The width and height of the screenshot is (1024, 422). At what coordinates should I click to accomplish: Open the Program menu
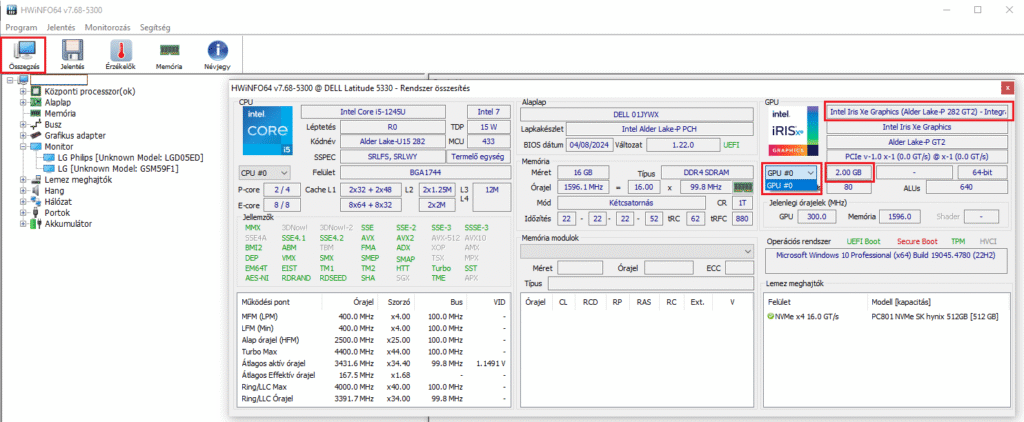[x=22, y=27]
